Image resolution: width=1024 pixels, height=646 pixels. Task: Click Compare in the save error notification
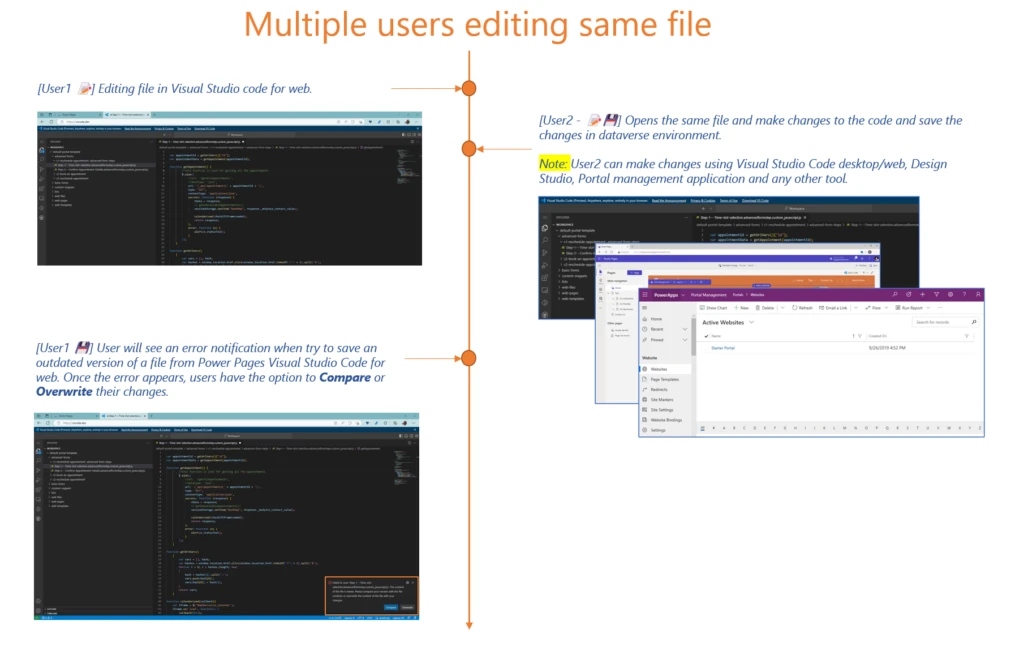390,607
